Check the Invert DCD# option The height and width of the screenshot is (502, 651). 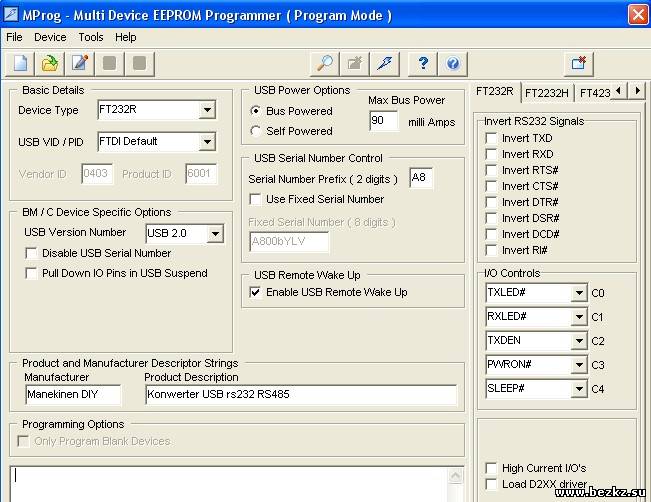click(491, 234)
